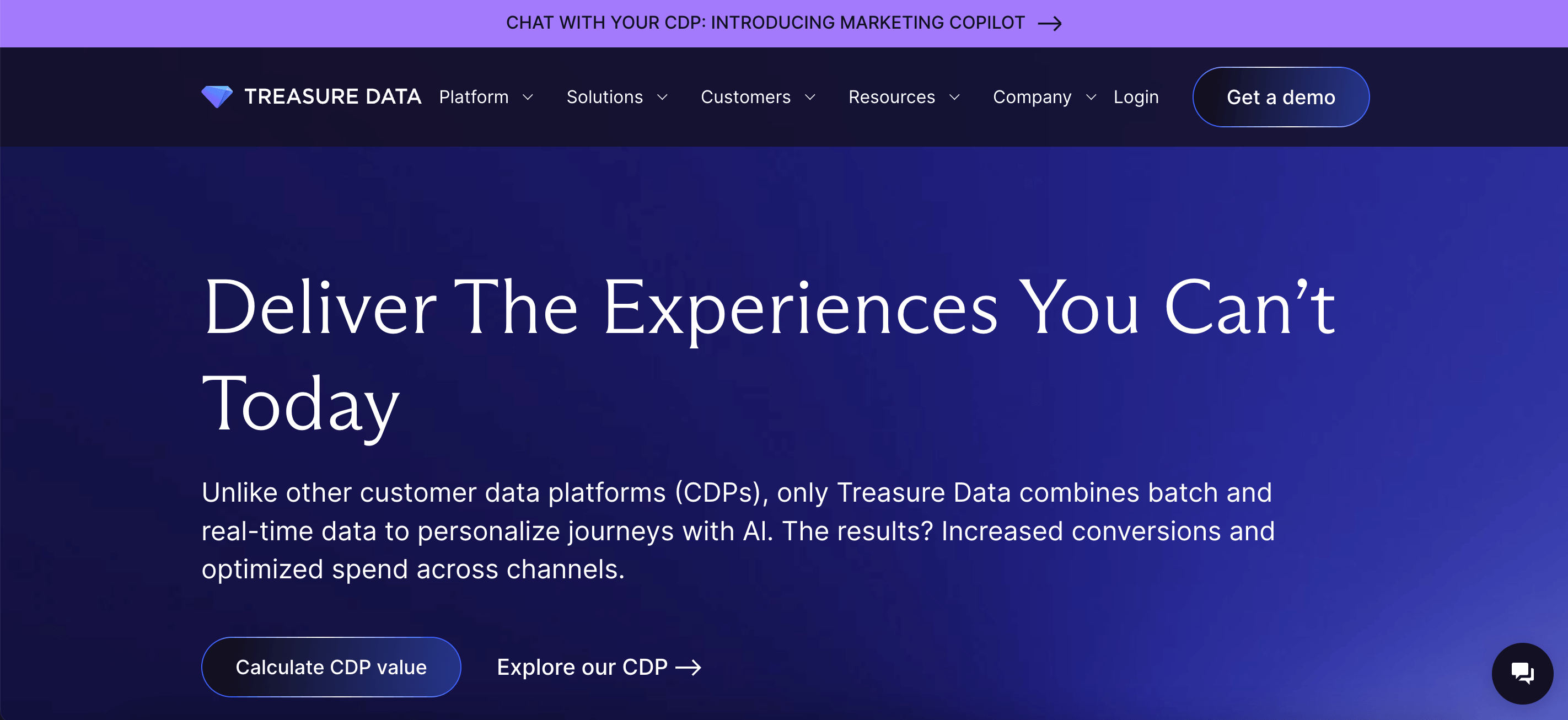Select Platform in the navigation bar
1568x720 pixels.
click(474, 97)
